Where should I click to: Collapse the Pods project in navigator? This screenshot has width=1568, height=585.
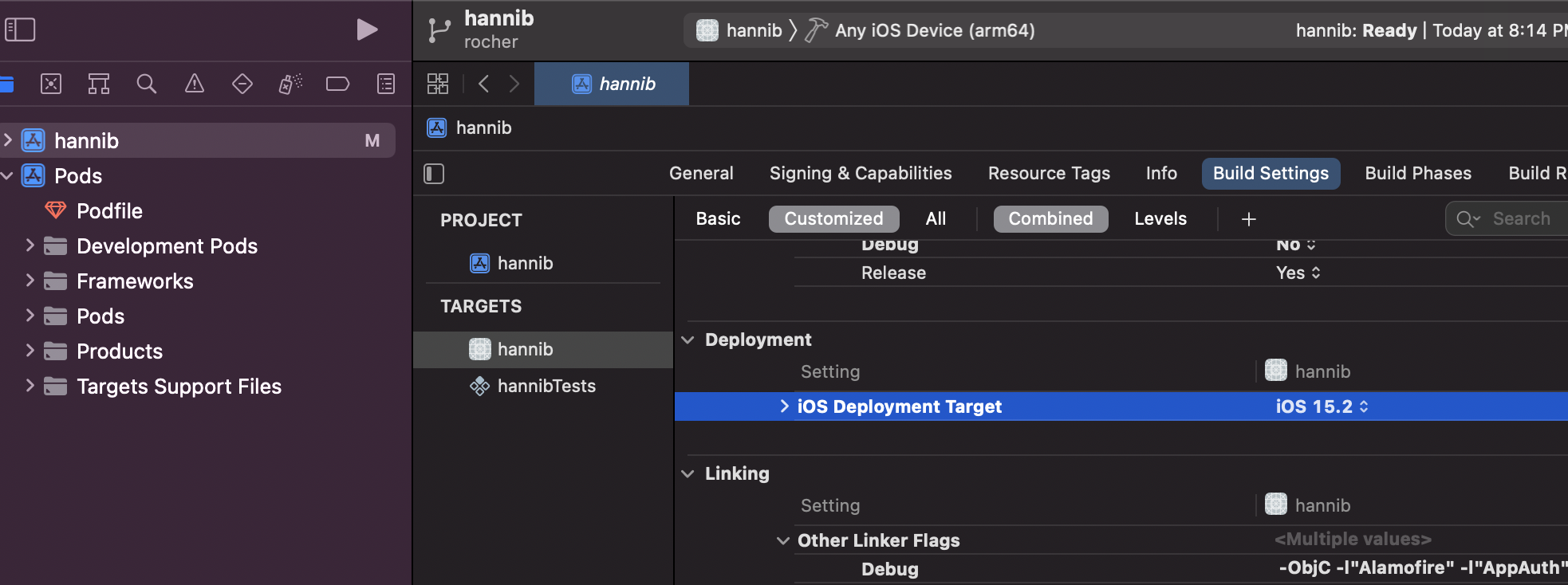point(7,175)
